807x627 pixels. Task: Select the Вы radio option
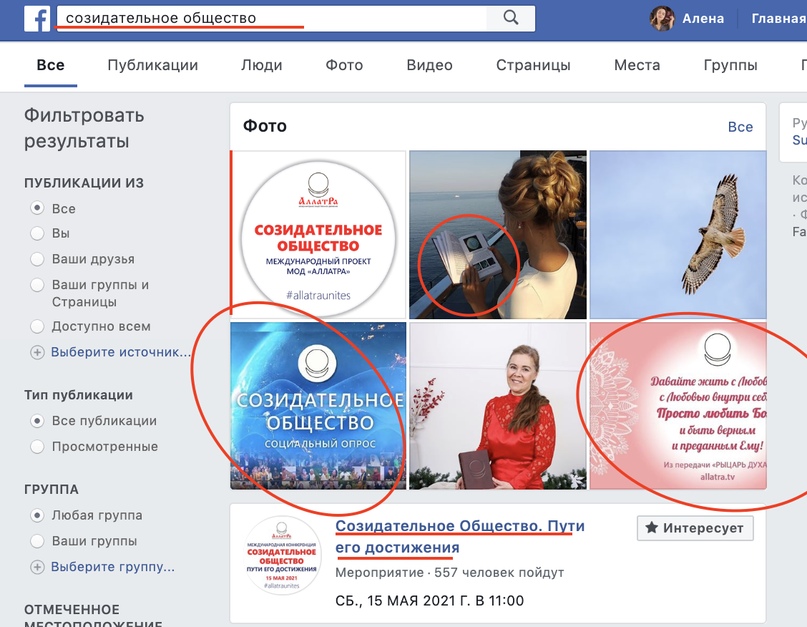tap(37, 233)
